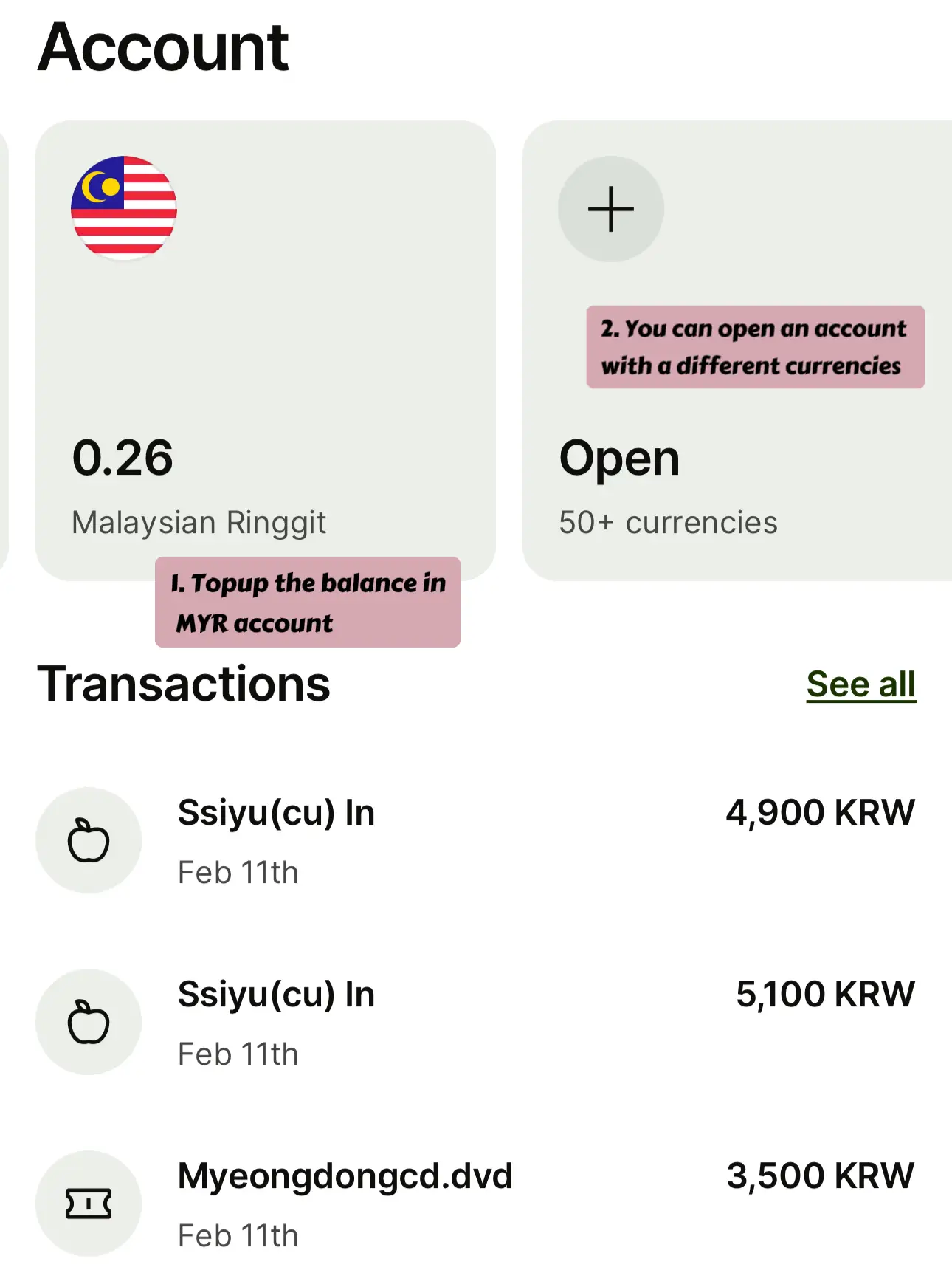The height and width of the screenshot is (1270, 952).
Task: Open Ssiyu(cu) In 5,100 KRW entry
Action: point(476,1022)
